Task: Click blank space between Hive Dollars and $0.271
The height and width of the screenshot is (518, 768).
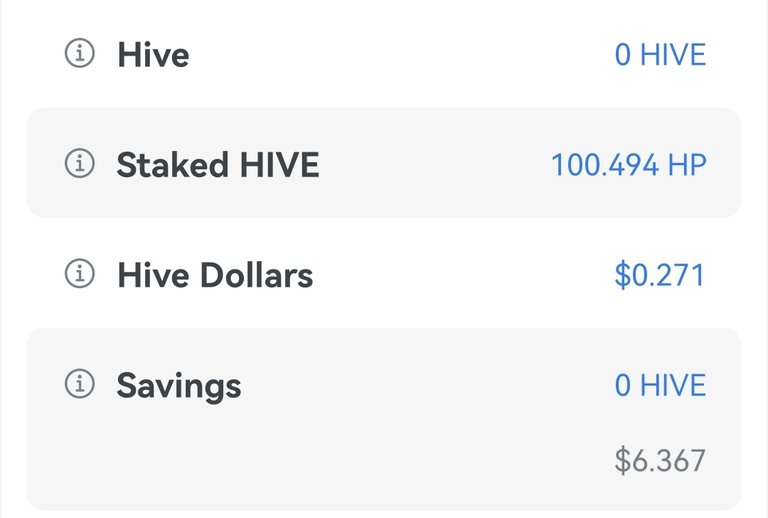Action: (x=463, y=275)
